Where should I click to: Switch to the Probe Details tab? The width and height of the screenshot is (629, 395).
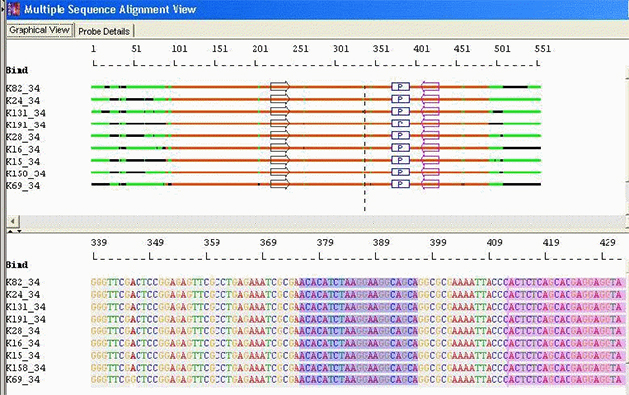click(x=104, y=31)
